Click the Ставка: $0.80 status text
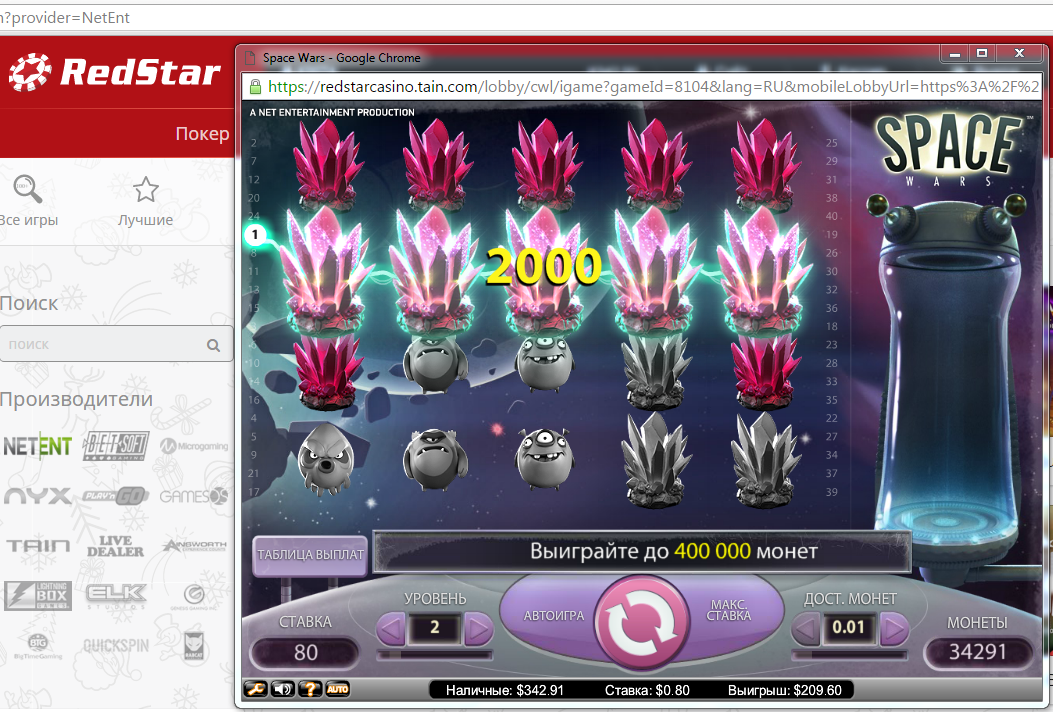This screenshot has height=712, width=1053. (647, 691)
